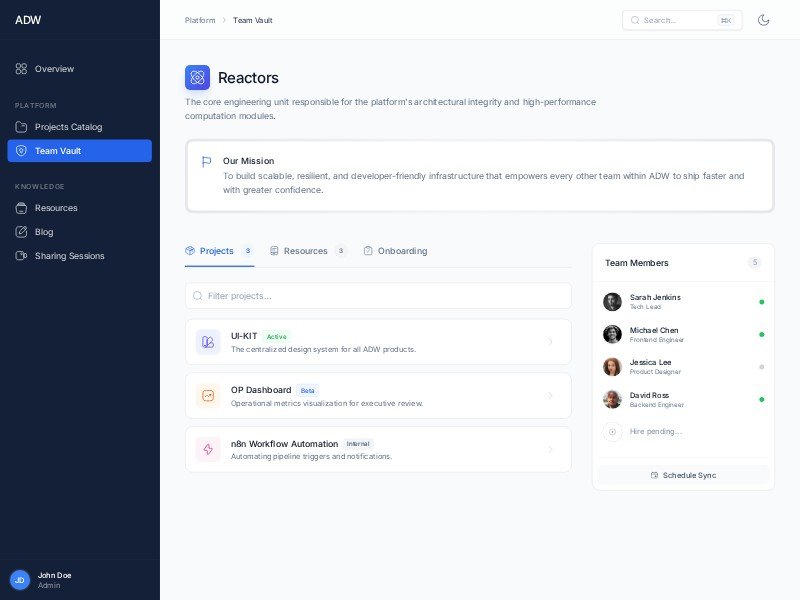Click the Hire pending placeholder icon

(x=612, y=432)
